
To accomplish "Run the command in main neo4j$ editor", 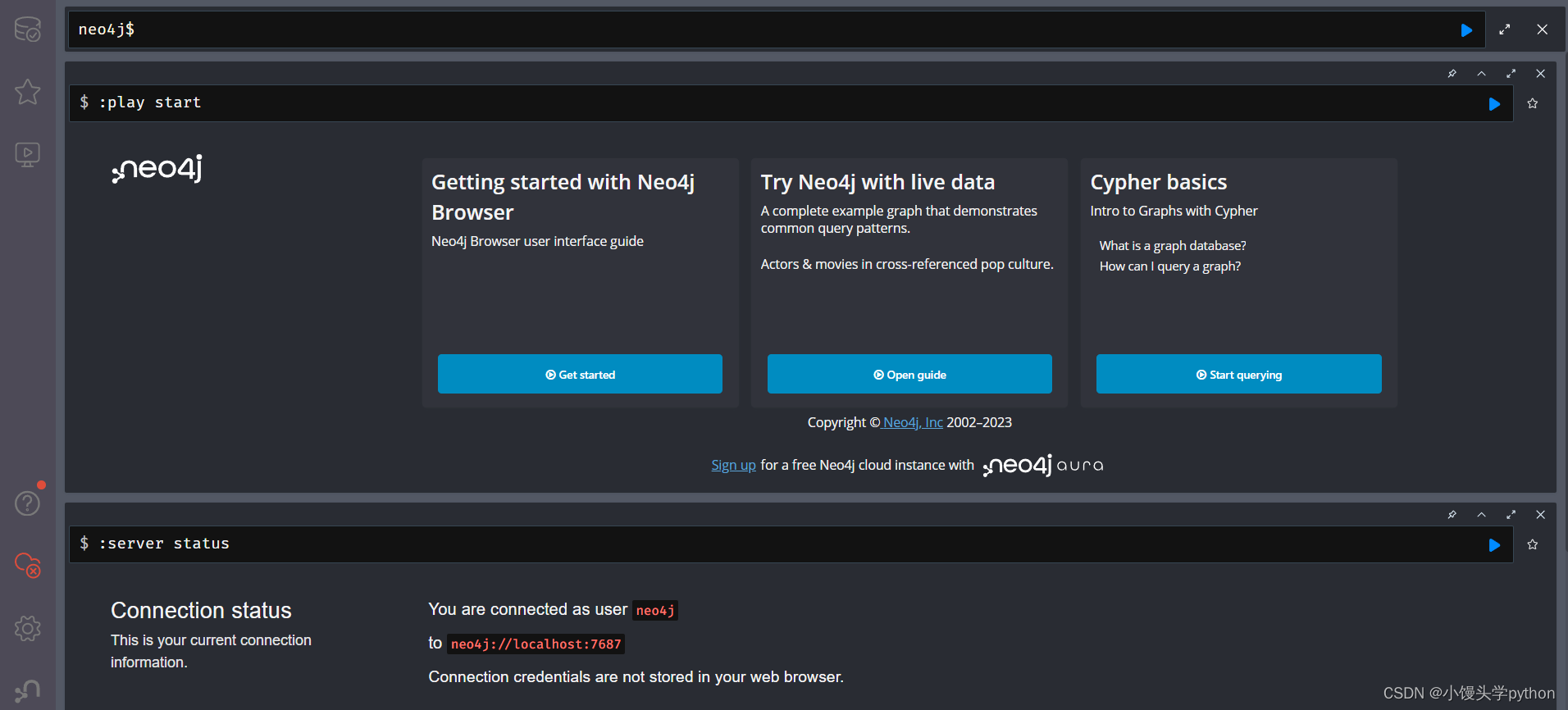I will (1466, 30).
